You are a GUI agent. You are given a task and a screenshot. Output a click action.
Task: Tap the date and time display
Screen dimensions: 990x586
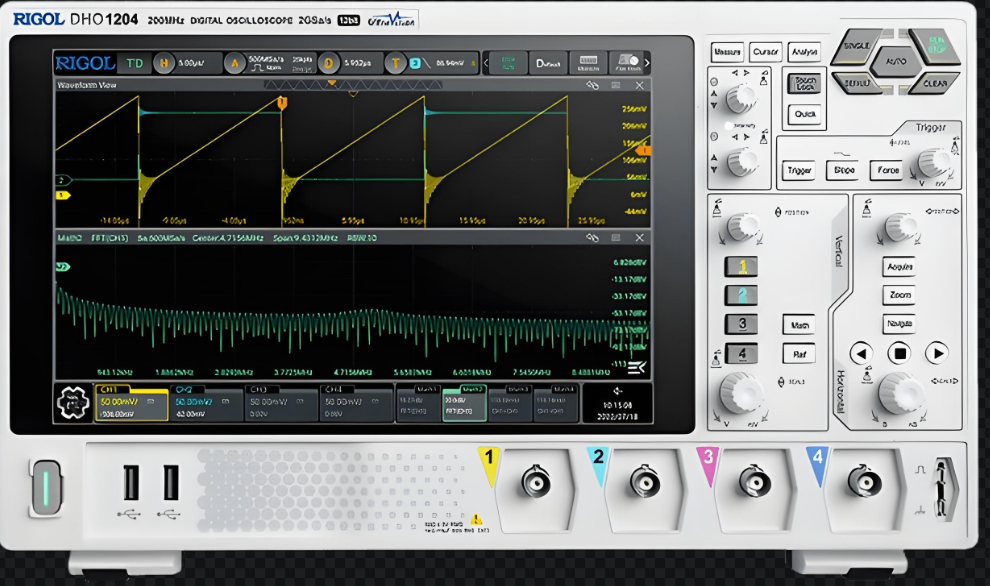pos(617,411)
